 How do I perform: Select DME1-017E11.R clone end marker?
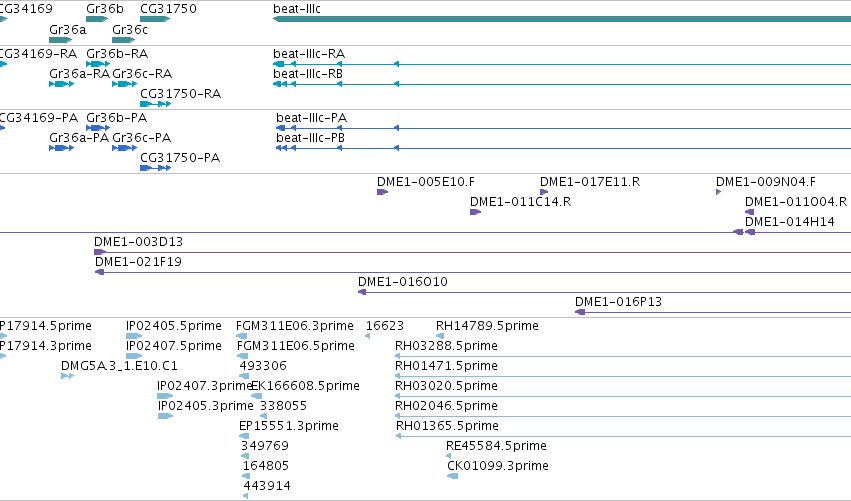pyautogui.click(x=544, y=192)
